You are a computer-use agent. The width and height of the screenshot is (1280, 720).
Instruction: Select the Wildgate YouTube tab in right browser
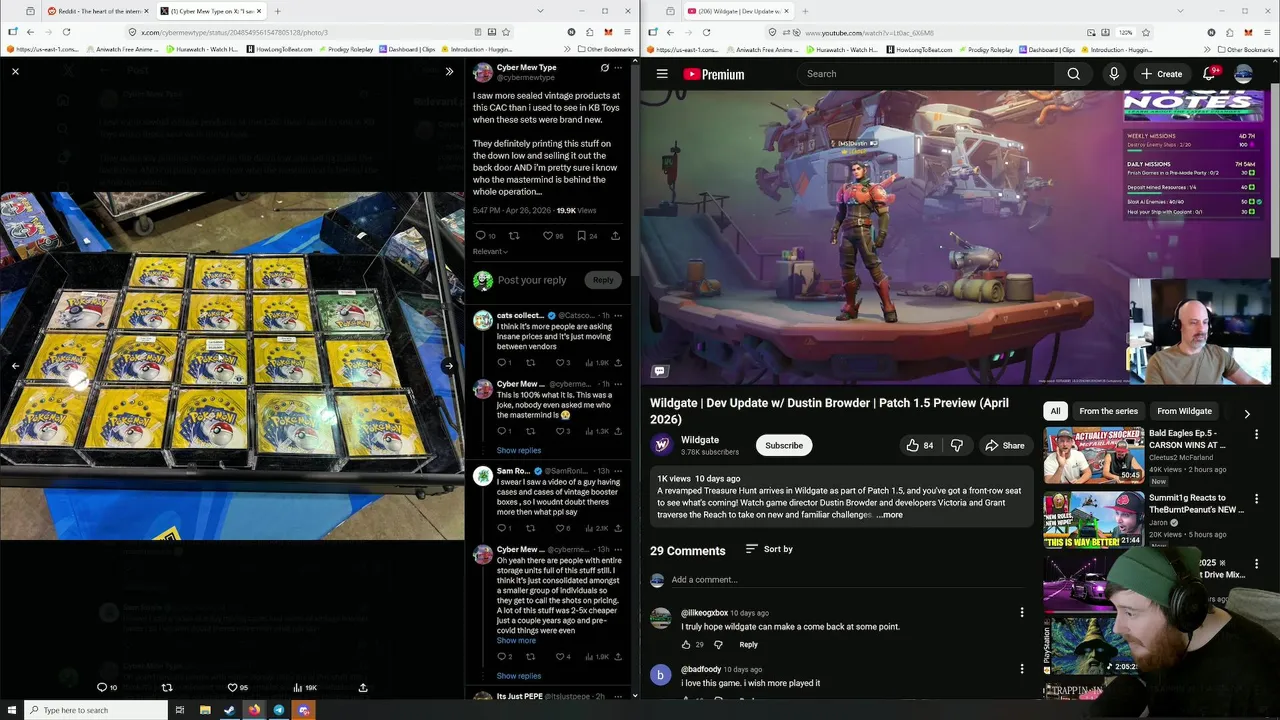(736, 11)
